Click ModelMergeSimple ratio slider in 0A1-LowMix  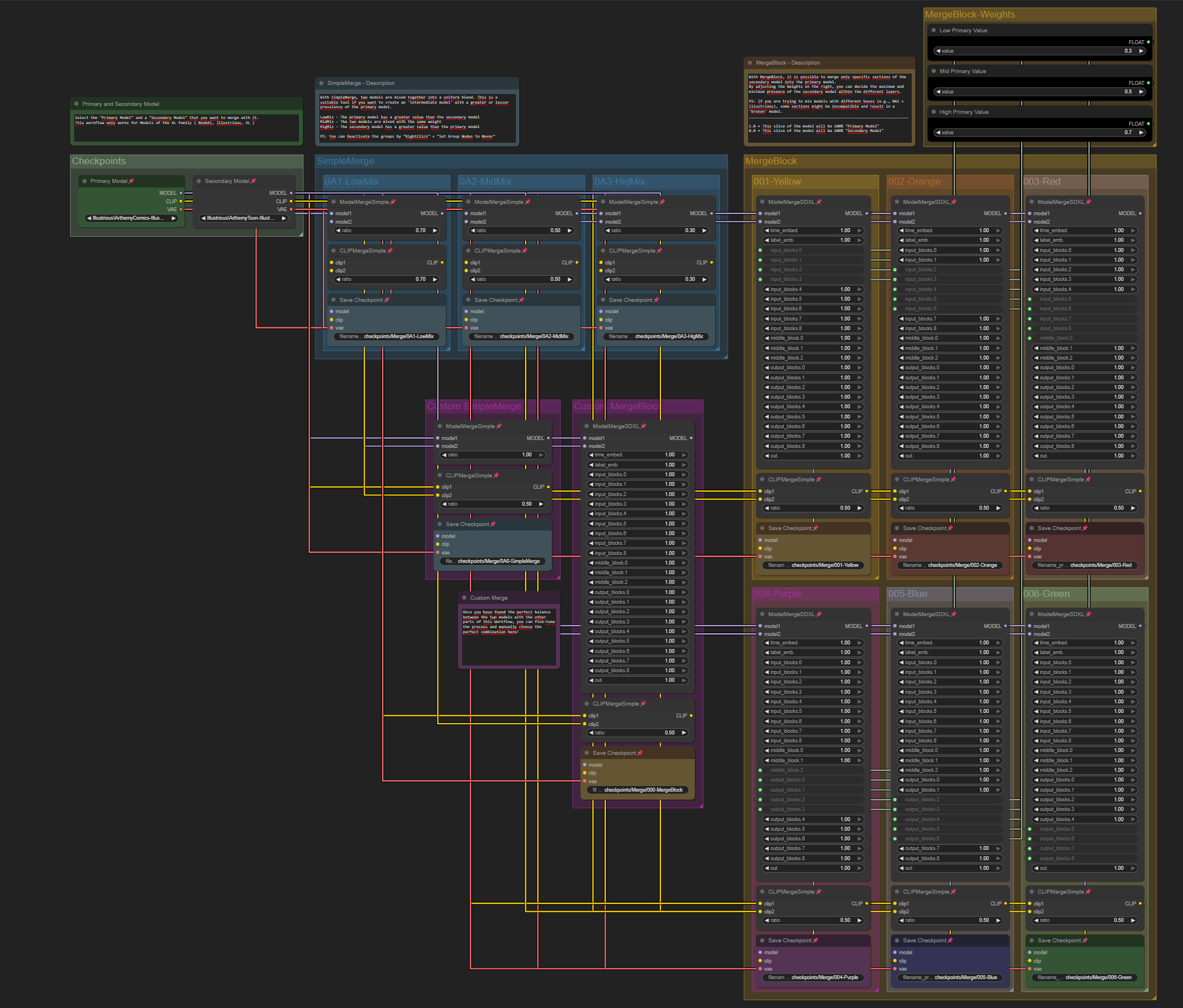coord(387,230)
